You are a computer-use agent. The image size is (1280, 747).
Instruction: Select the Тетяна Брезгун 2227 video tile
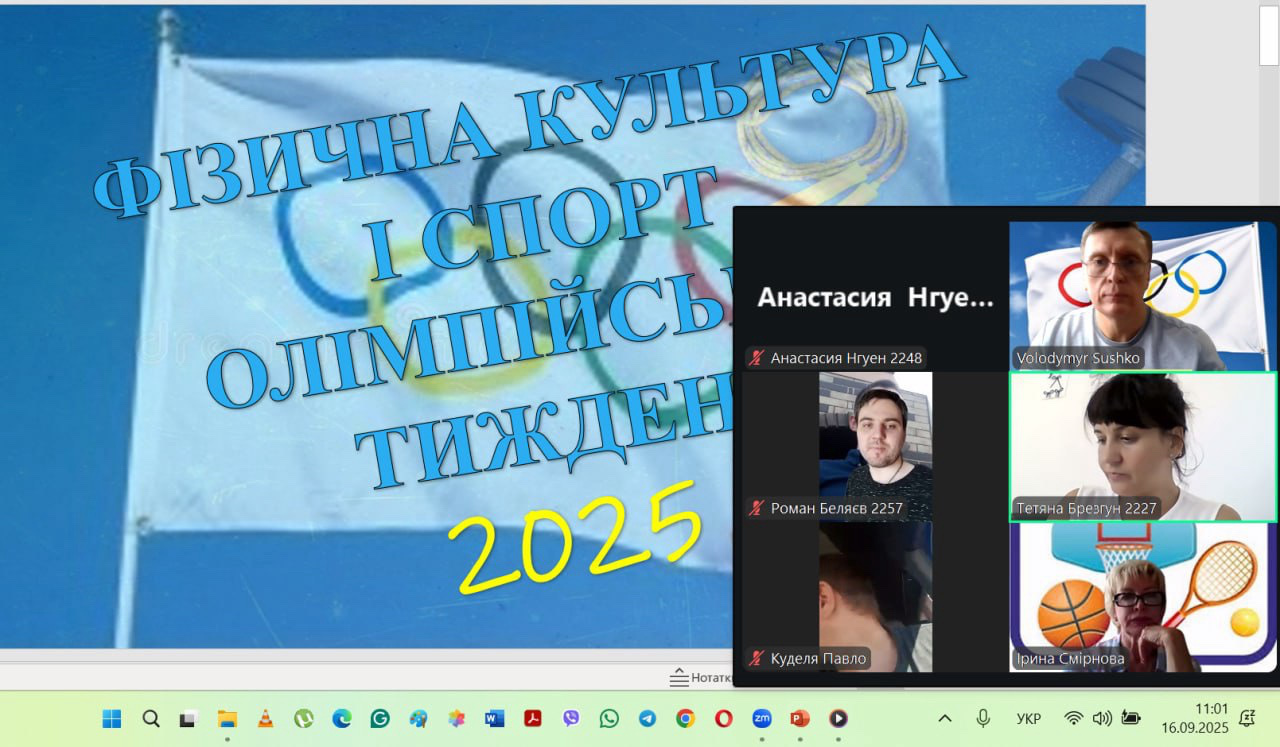(1143, 446)
